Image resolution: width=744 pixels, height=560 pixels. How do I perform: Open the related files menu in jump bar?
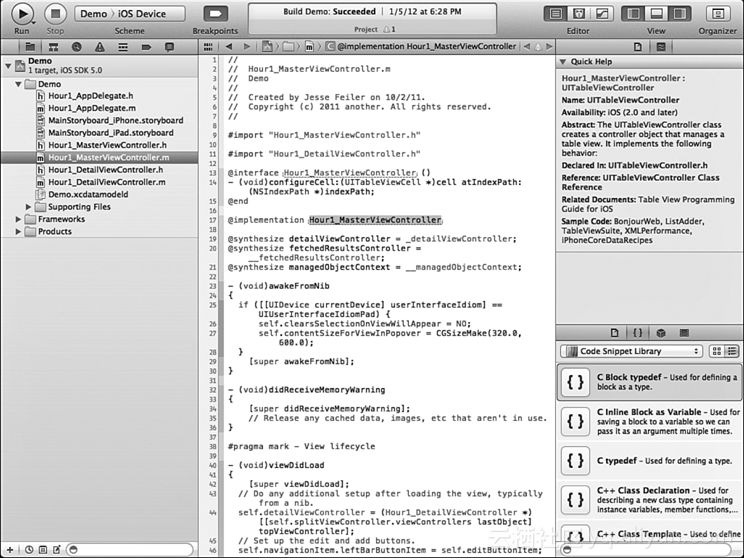[208, 47]
